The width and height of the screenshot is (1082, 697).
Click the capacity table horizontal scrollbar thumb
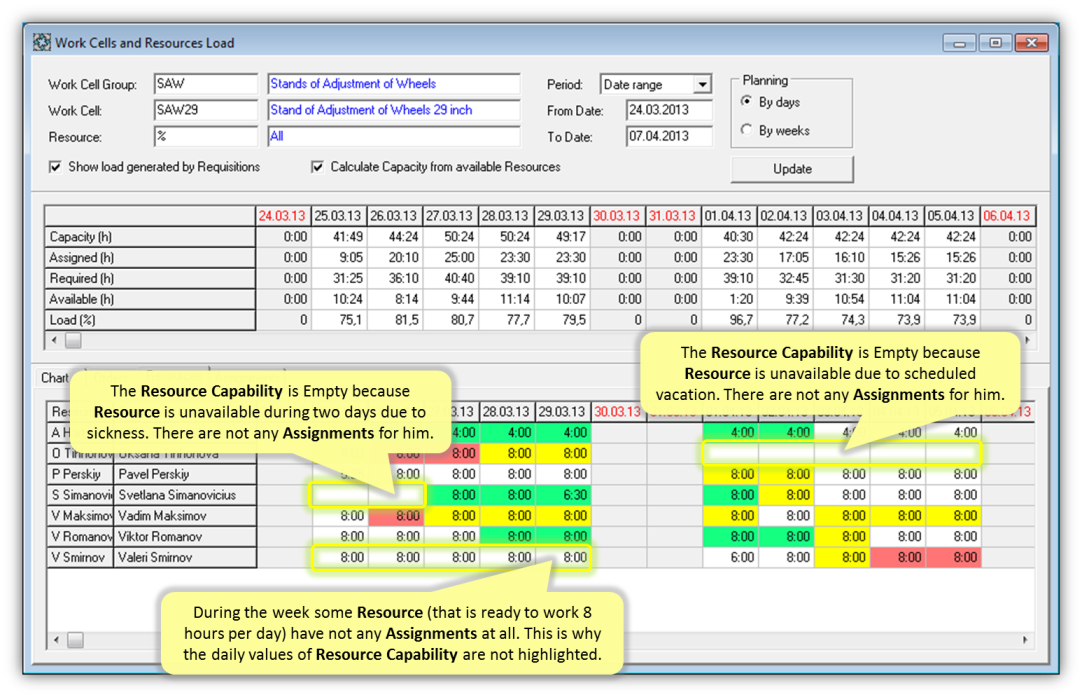click(x=73, y=340)
